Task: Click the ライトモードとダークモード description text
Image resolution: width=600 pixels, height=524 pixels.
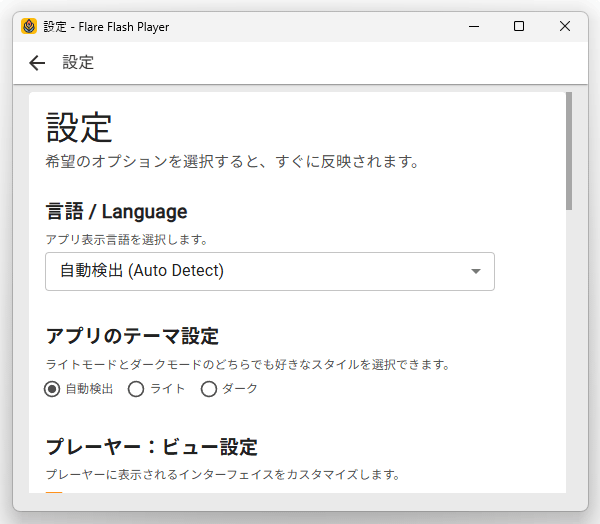Action: [x=248, y=364]
